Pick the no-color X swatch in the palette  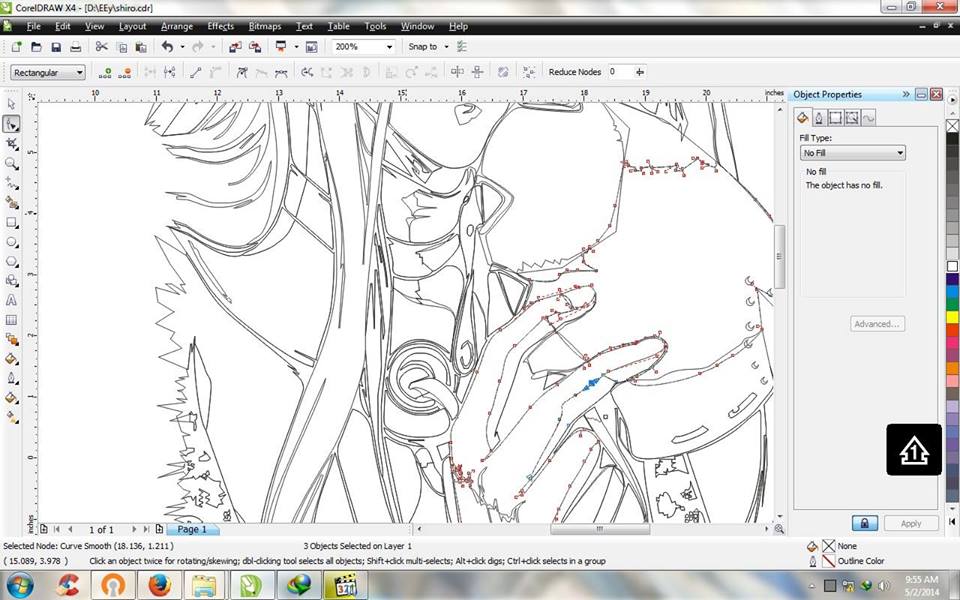[952, 126]
